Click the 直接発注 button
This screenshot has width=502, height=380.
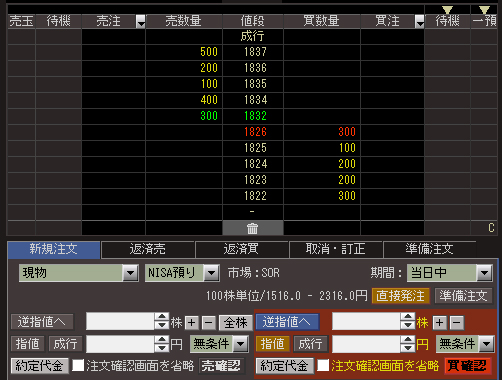[400, 296]
